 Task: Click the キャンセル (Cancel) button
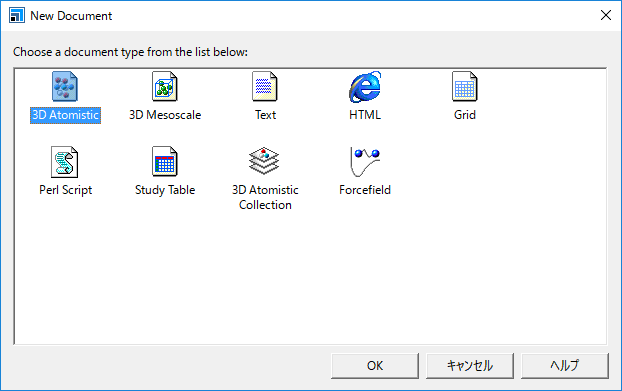click(x=470, y=366)
